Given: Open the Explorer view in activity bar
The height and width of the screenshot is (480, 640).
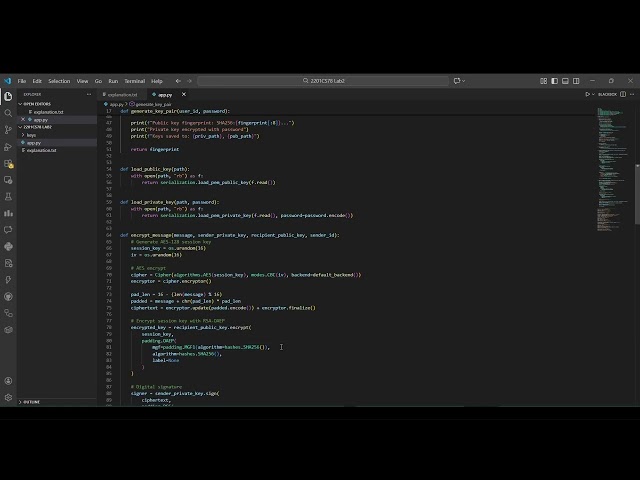Looking at the screenshot, I should [8, 97].
